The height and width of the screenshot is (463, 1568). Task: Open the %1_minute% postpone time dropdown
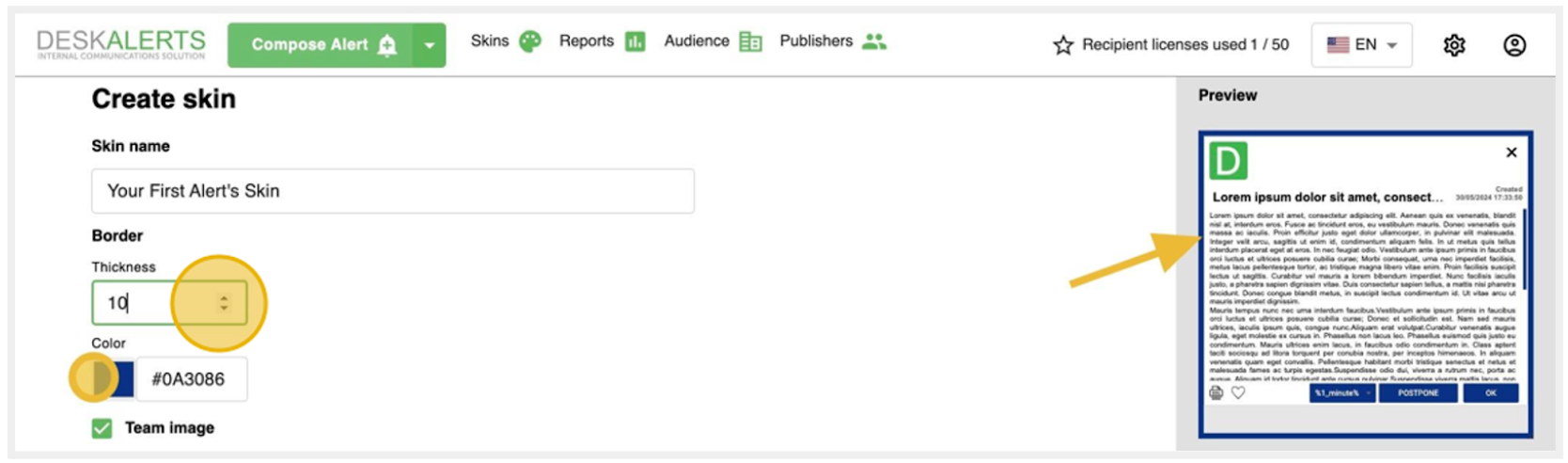point(1341,392)
